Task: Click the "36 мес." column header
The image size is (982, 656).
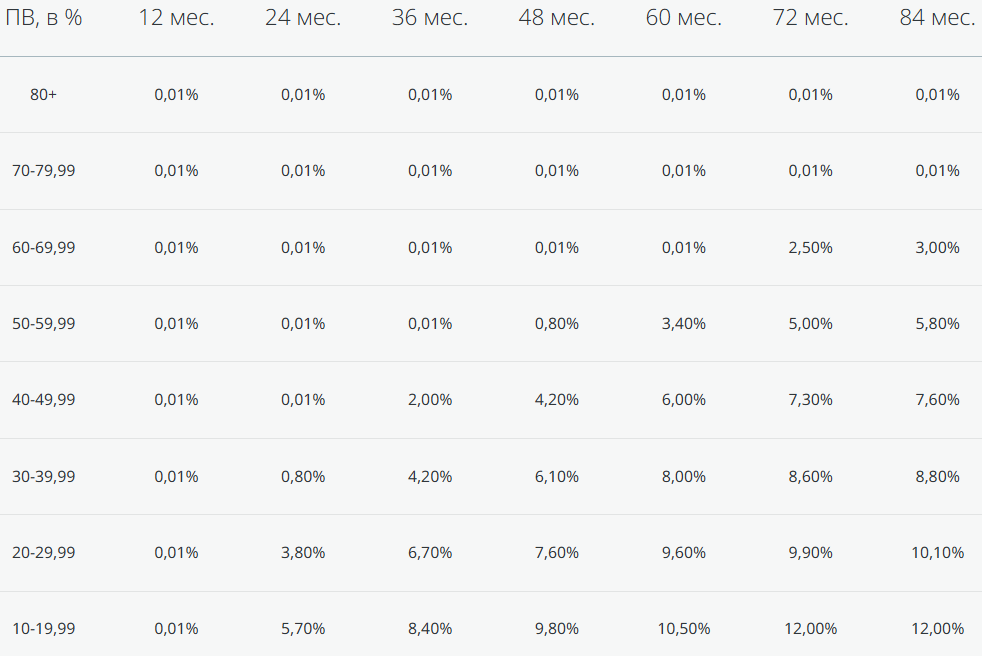Action: coord(430,18)
